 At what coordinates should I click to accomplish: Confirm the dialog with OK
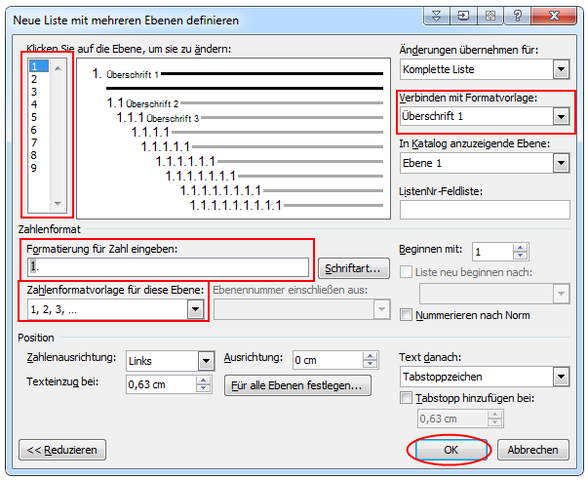(x=451, y=450)
